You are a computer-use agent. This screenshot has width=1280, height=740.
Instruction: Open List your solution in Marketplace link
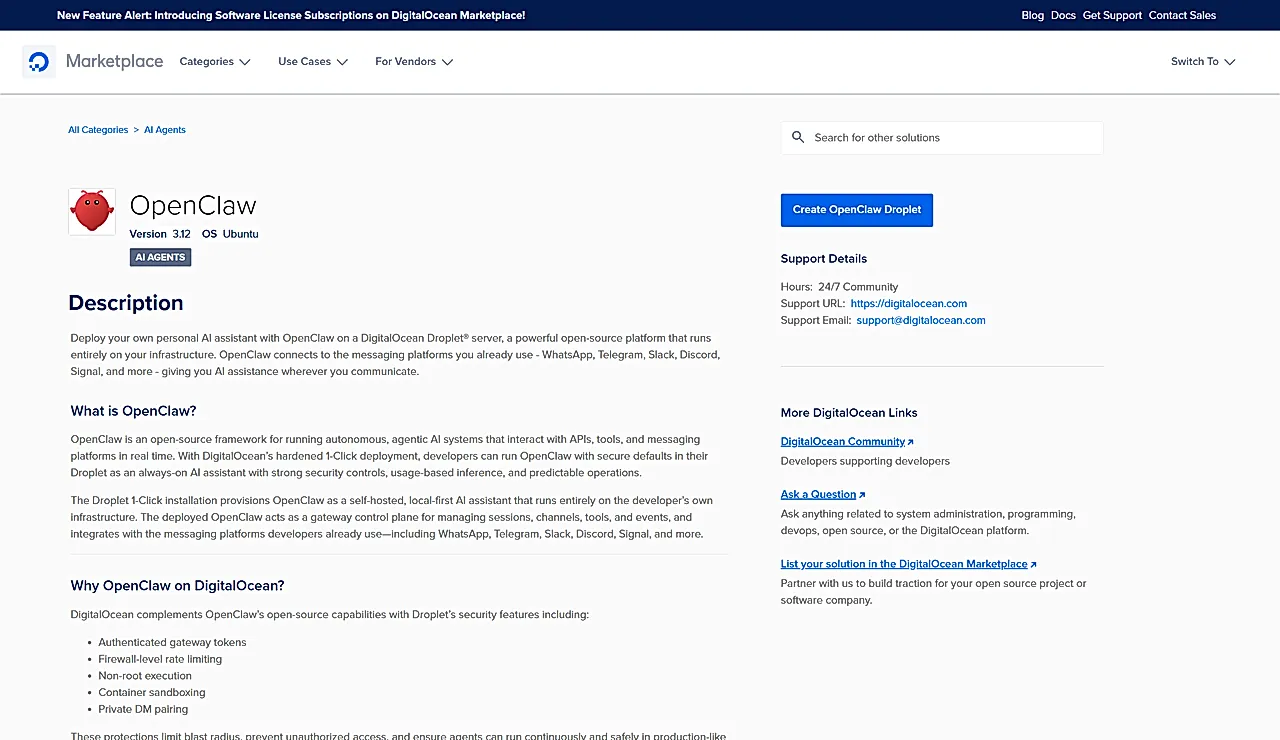(x=904, y=565)
